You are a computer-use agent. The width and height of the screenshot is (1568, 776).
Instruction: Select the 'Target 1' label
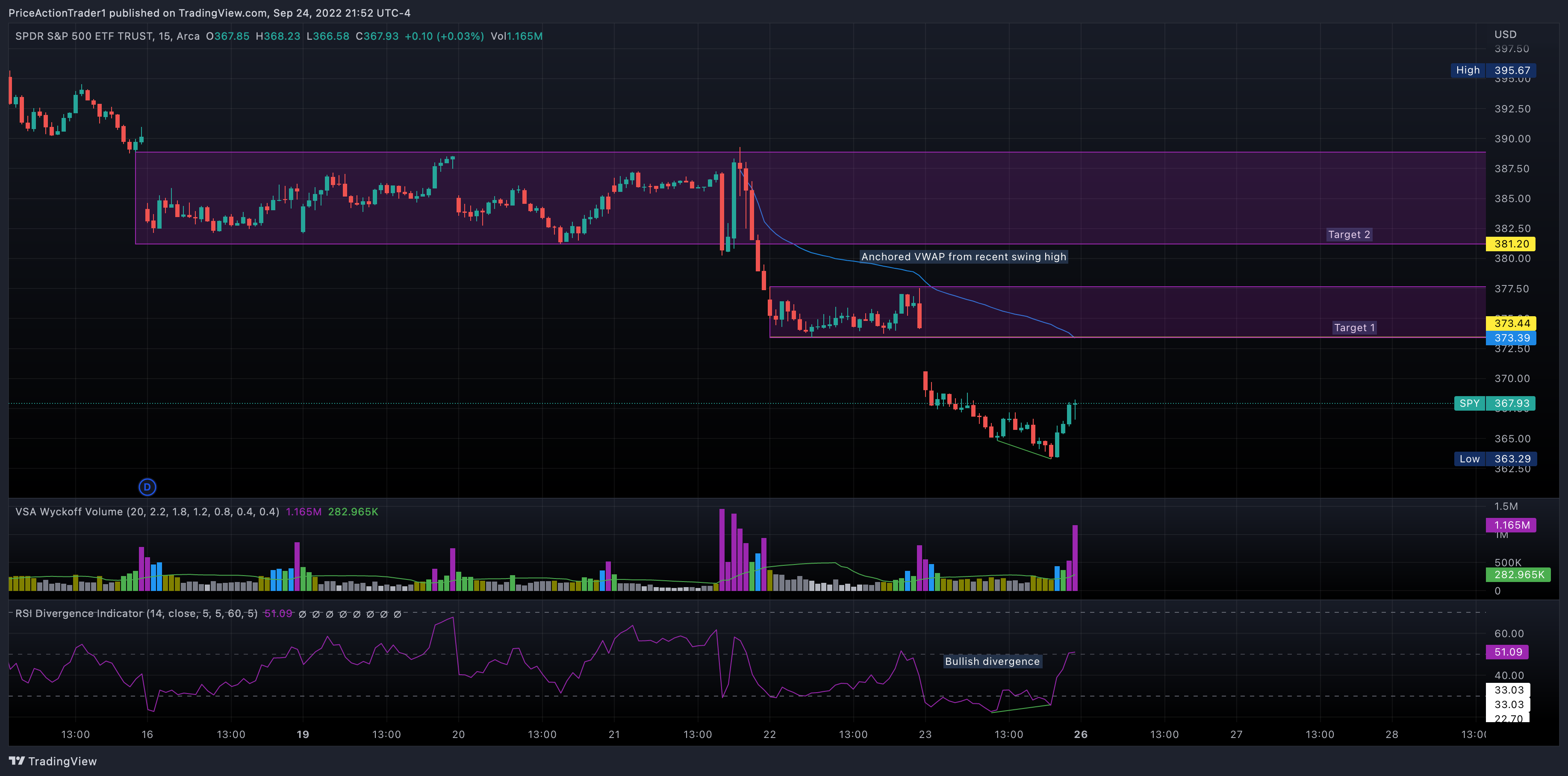tap(1354, 328)
